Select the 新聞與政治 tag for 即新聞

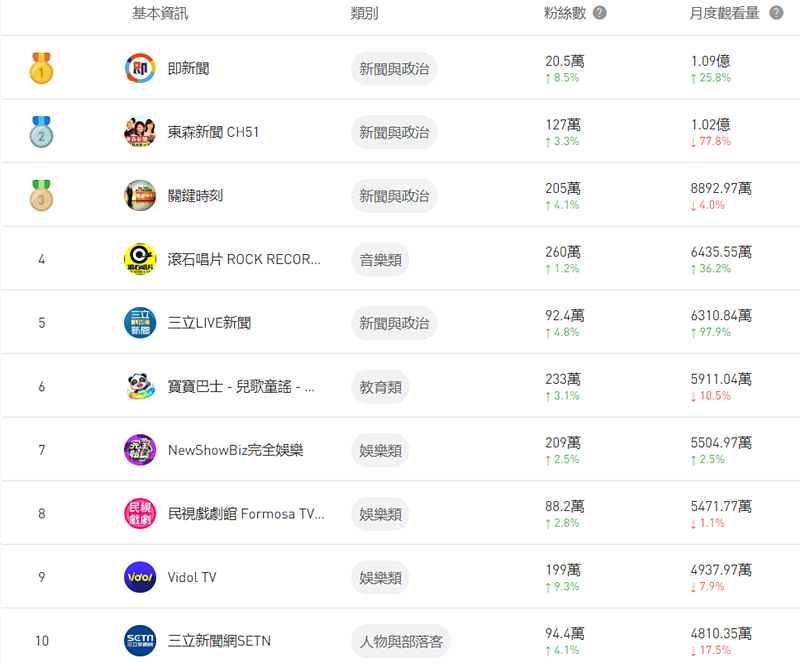coord(394,68)
